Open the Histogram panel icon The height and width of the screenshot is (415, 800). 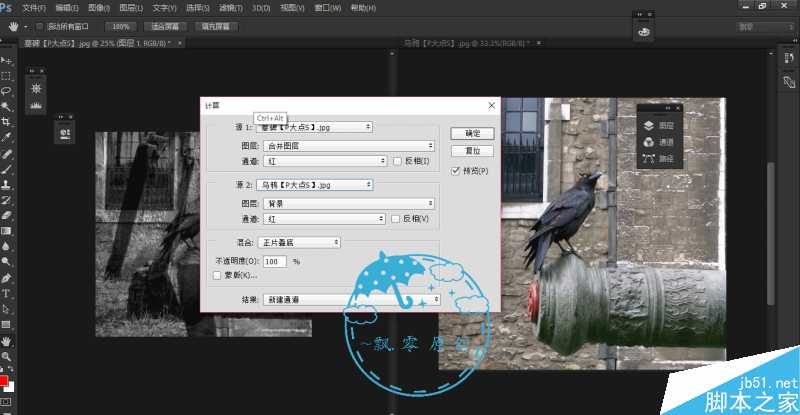coord(36,105)
